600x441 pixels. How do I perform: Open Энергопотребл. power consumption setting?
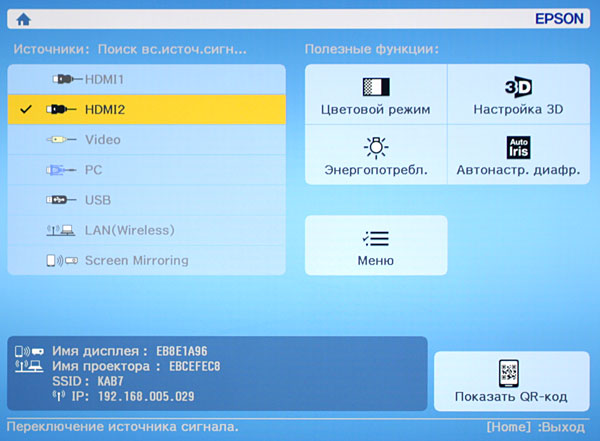click(376, 155)
